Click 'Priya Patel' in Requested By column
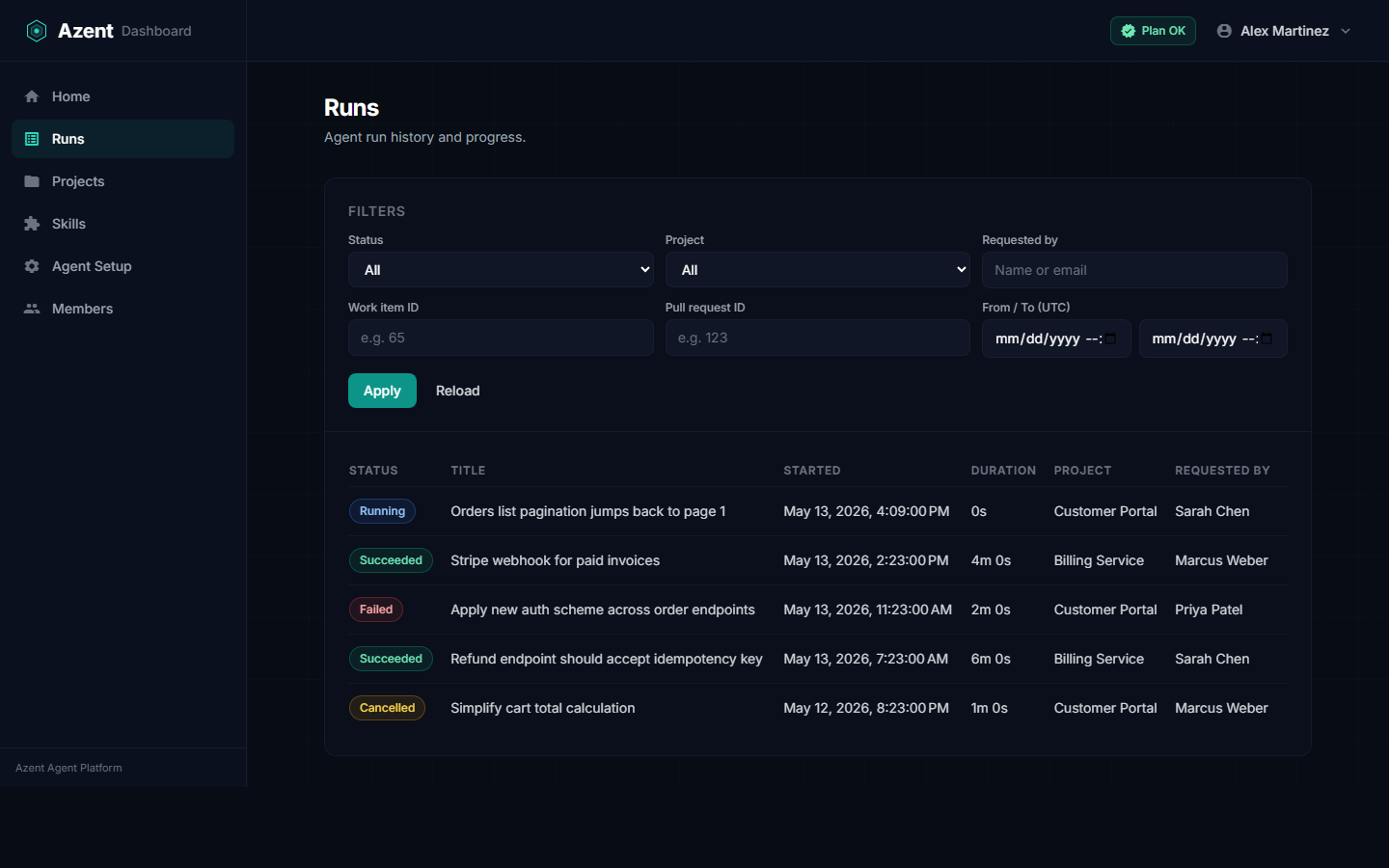The image size is (1389, 868). click(1209, 610)
